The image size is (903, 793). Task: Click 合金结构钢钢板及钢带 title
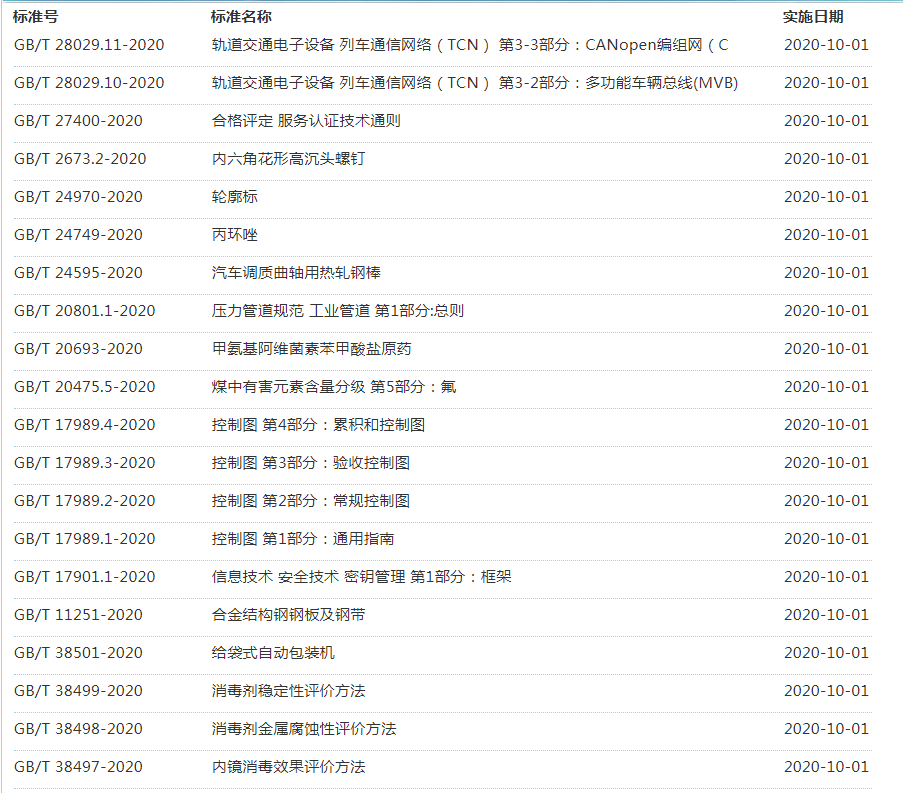[x=288, y=615]
